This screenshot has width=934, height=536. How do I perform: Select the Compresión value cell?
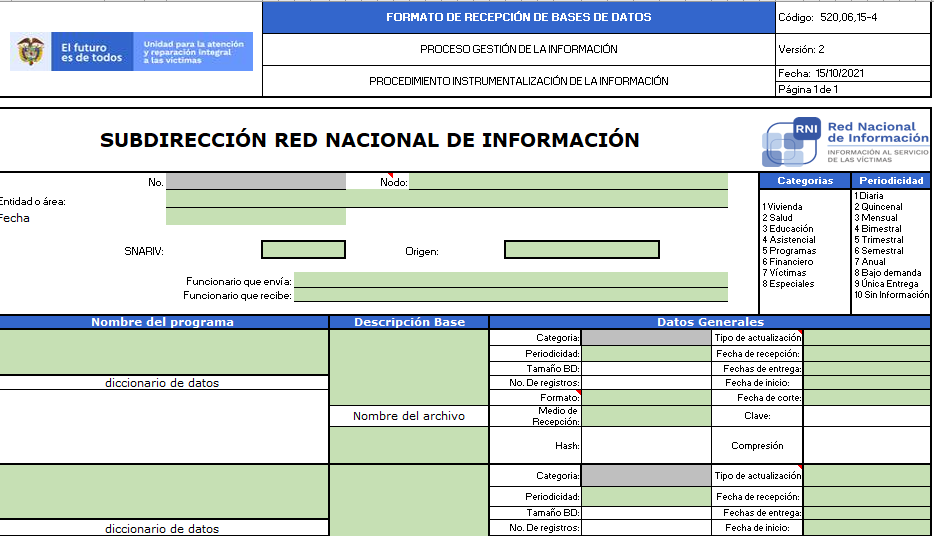[x=867, y=445]
